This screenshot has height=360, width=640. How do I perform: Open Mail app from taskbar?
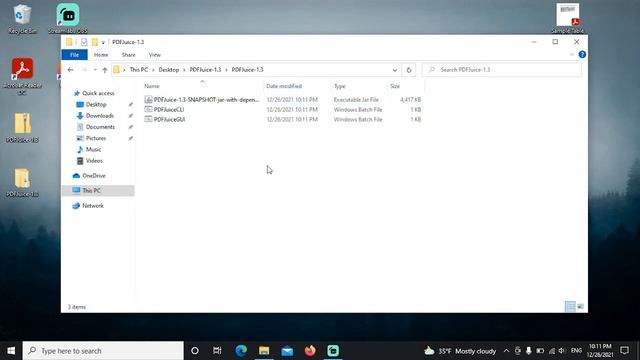pyautogui.click(x=287, y=351)
